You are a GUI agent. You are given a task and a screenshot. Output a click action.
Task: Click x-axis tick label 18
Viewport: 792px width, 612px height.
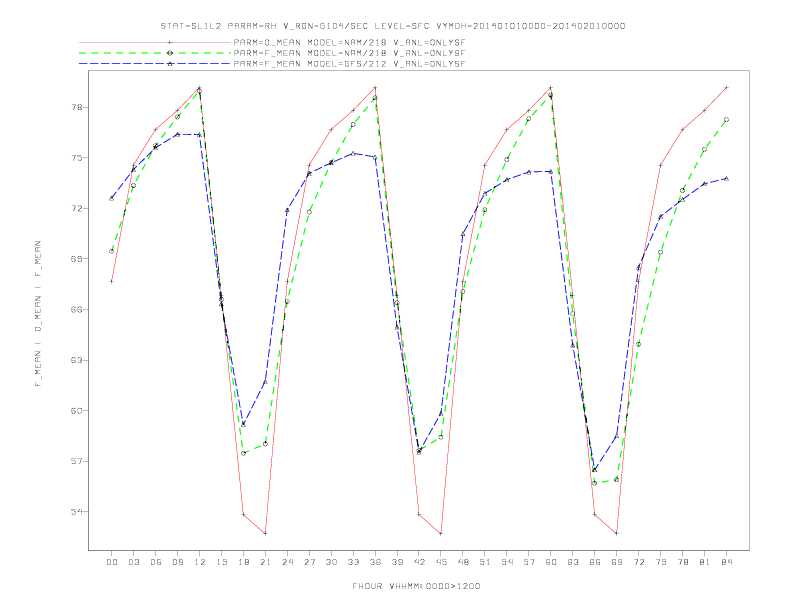coord(243,562)
